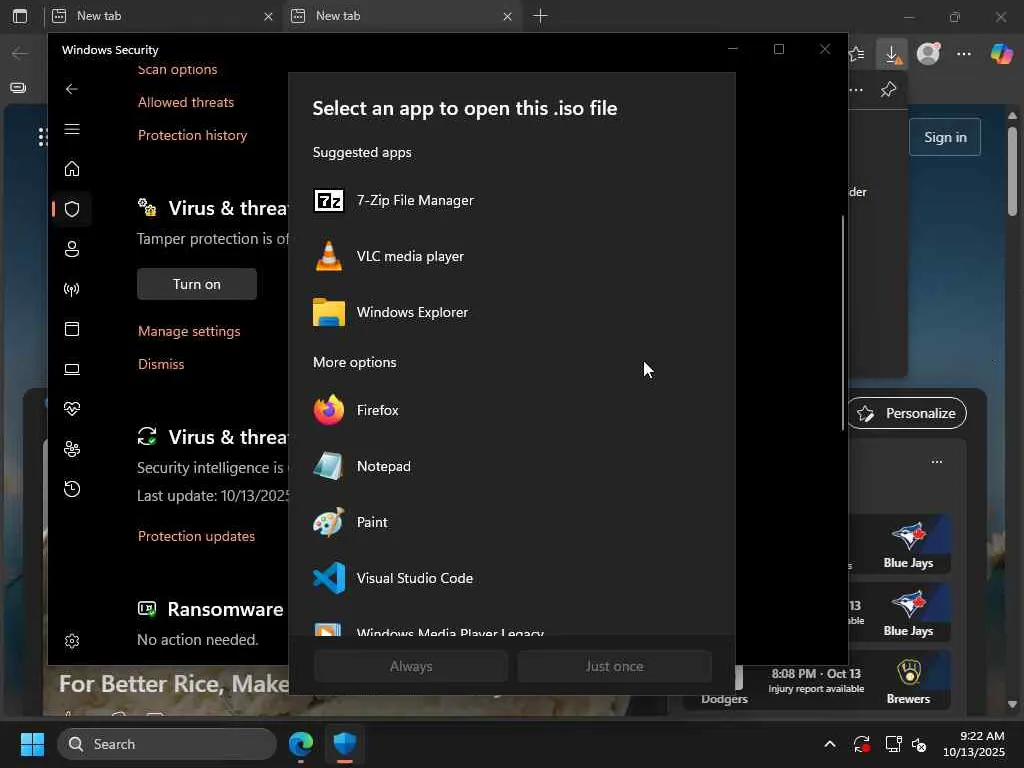Open Edge Settings and more ellipsis
Image resolution: width=1024 pixels, height=768 pixels.
(x=964, y=54)
